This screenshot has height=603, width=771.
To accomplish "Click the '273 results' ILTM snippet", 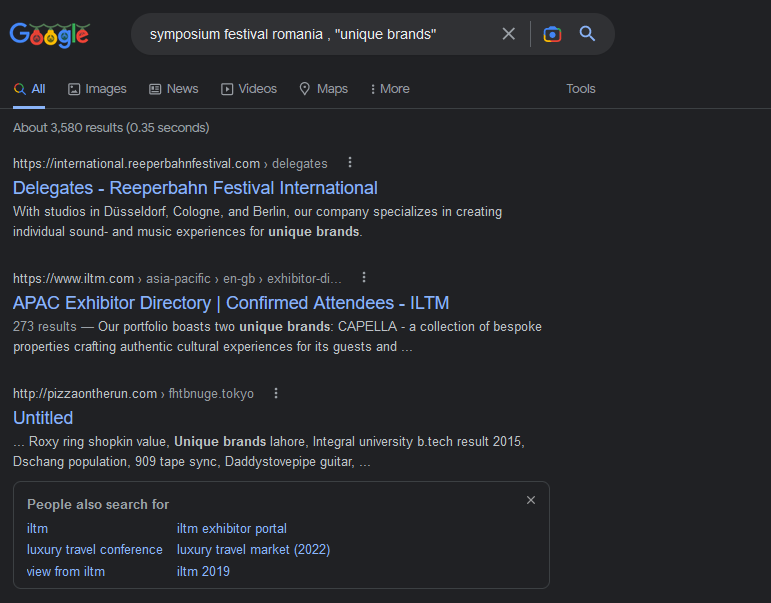I will pyautogui.click(x=277, y=337).
